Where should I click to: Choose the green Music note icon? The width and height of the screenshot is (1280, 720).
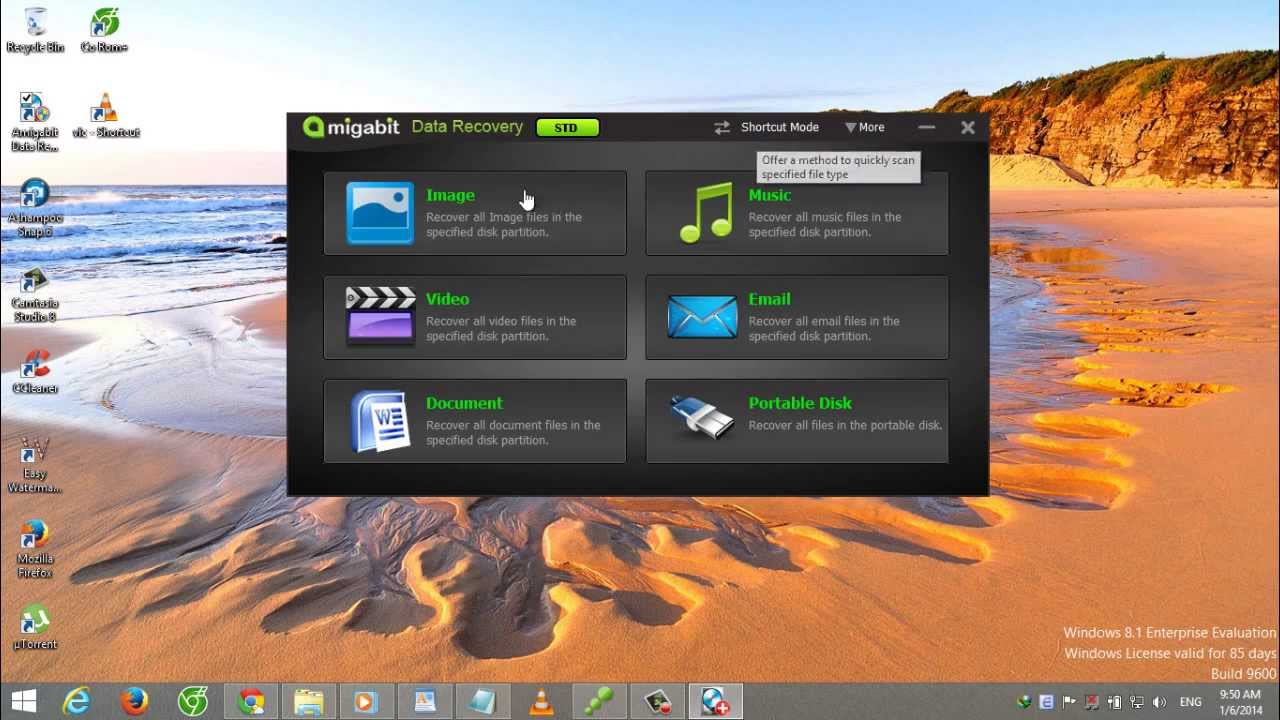point(705,213)
